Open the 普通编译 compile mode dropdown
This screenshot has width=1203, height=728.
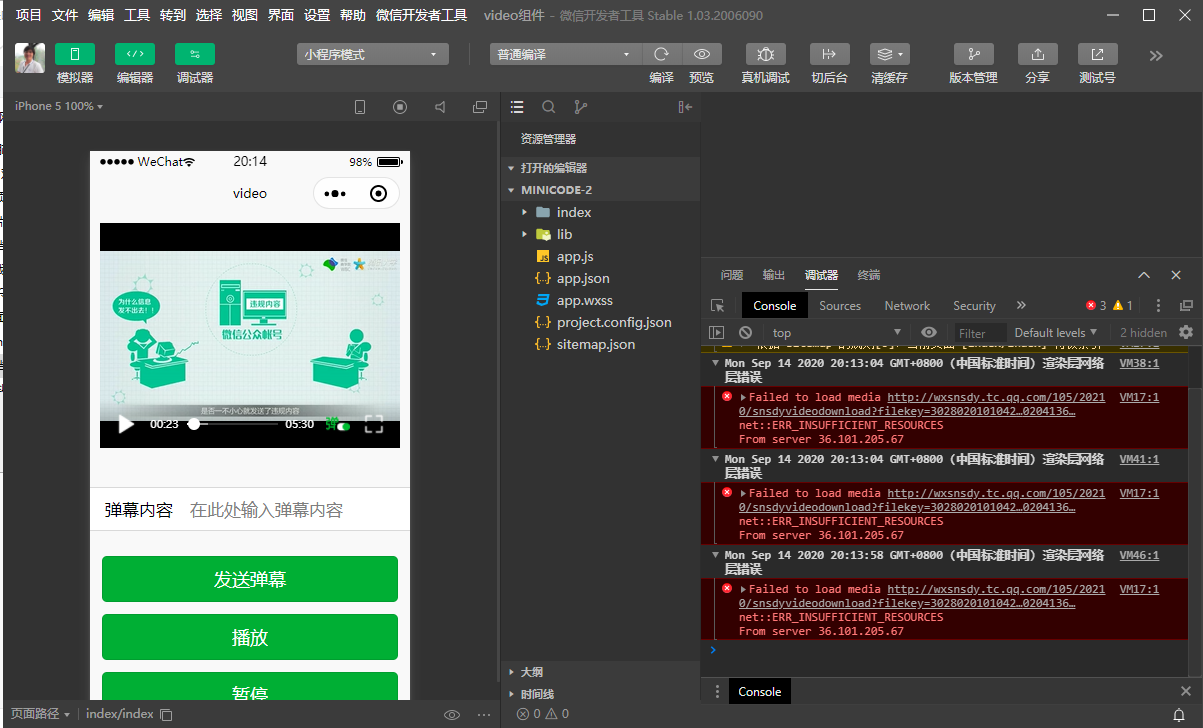[565, 54]
